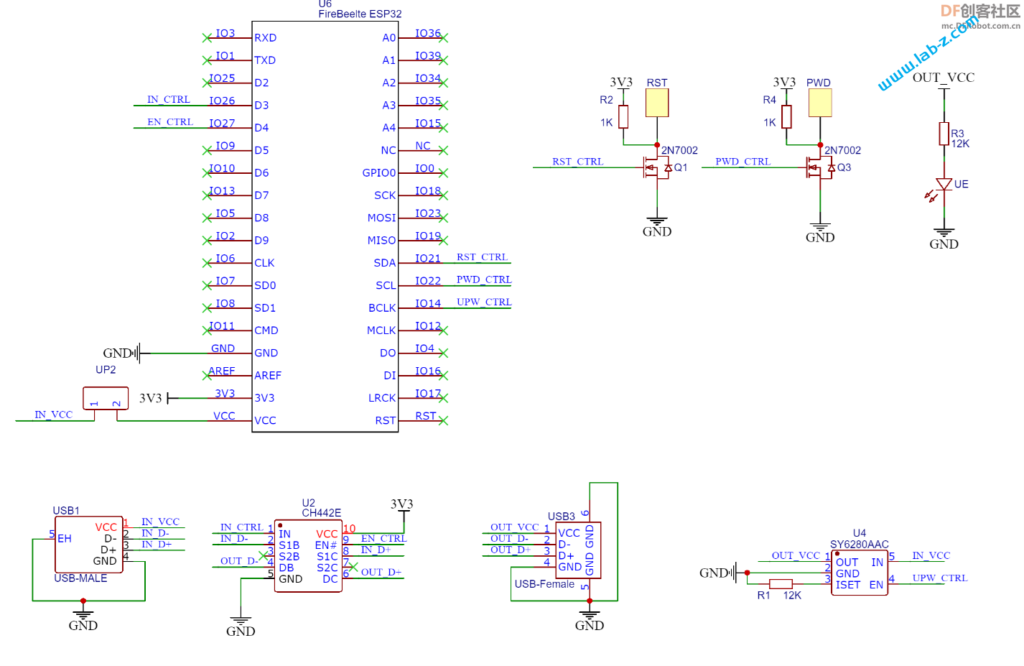Screen dimensions: 1024x666
Task: Click the GND symbol under USB3
Action: pos(589,620)
